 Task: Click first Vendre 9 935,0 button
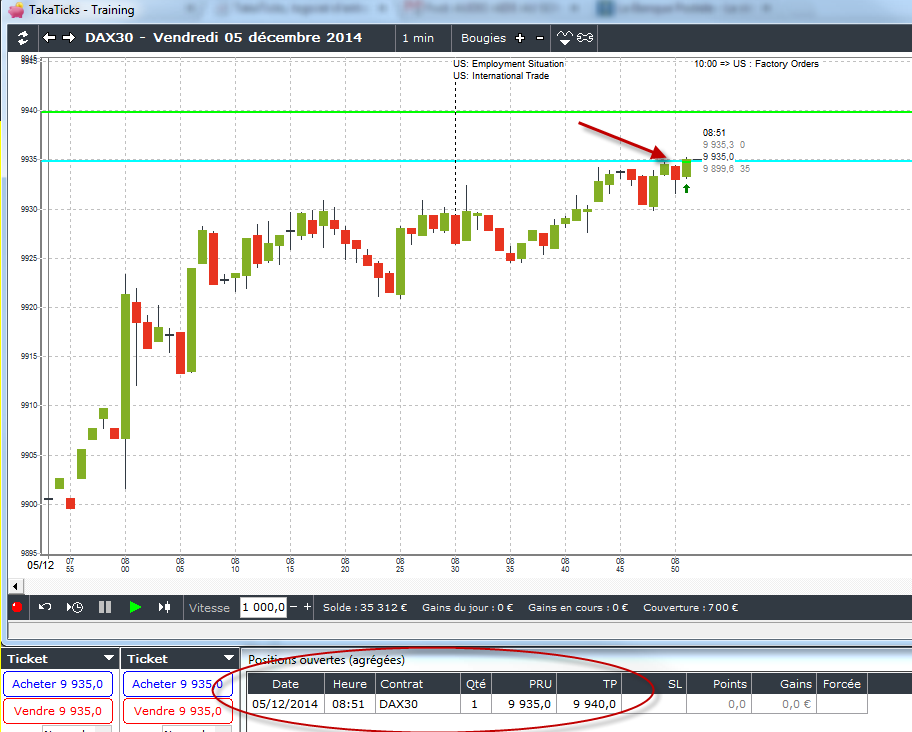coord(58,710)
